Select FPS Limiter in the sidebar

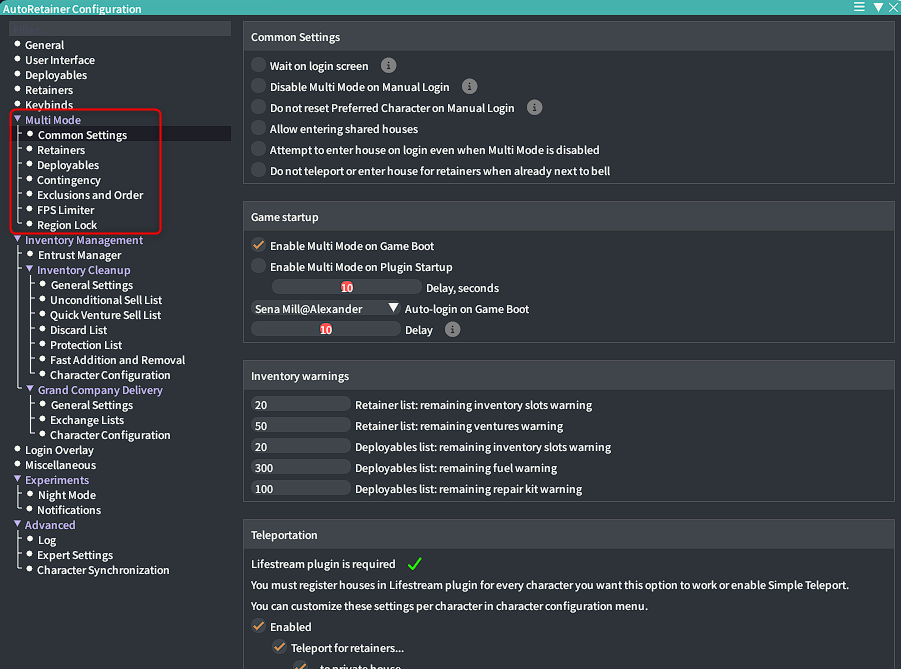tap(66, 210)
